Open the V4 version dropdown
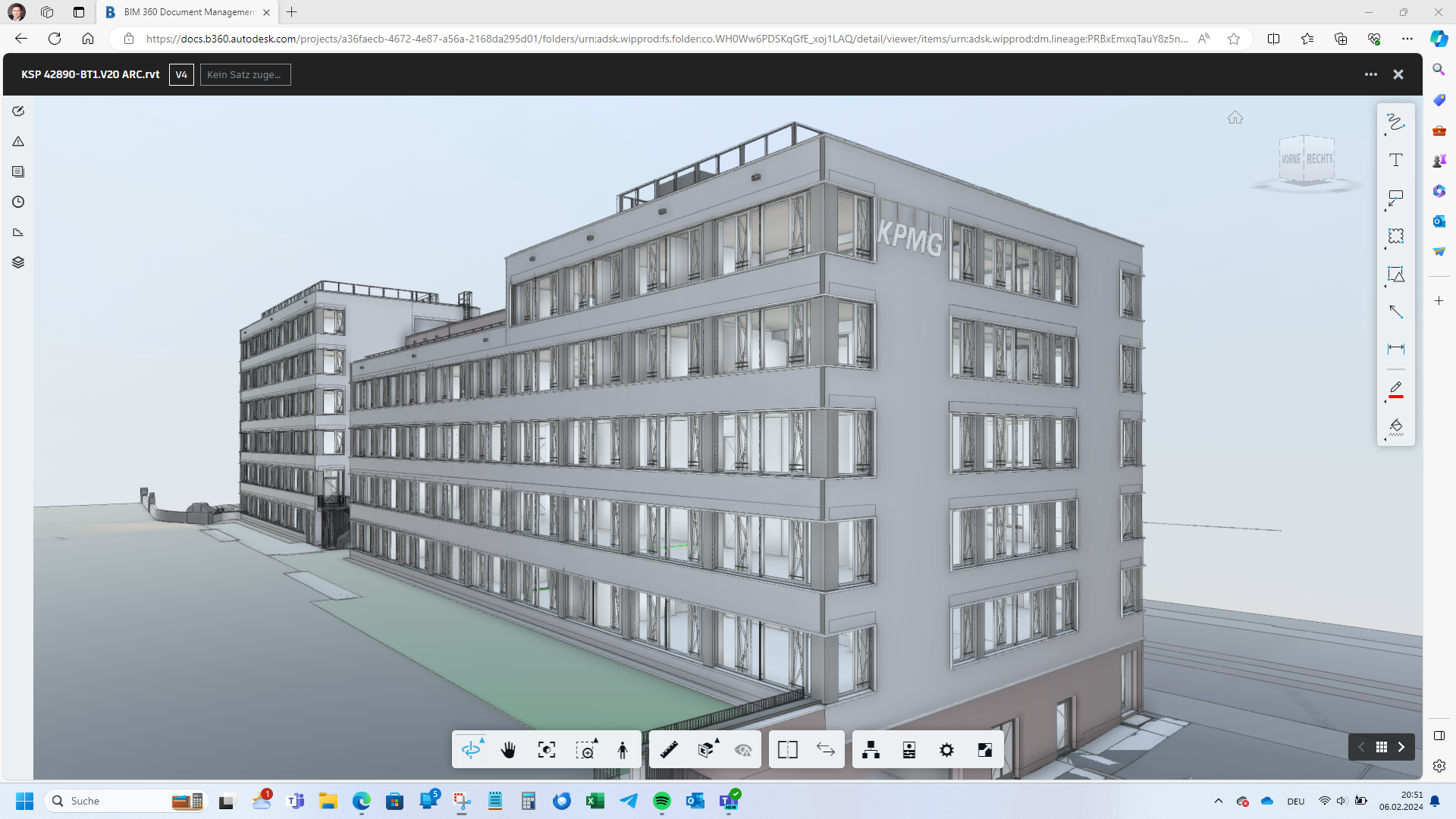This screenshot has width=1456, height=819. pos(181,74)
